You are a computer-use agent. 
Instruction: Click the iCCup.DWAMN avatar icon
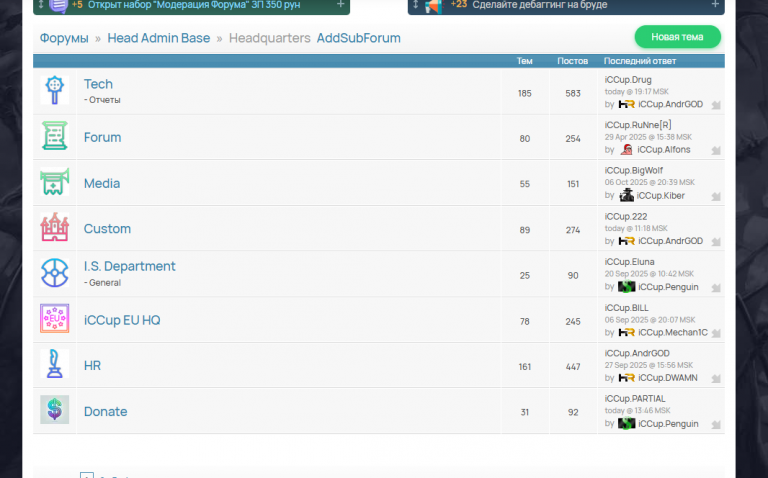tap(626, 378)
